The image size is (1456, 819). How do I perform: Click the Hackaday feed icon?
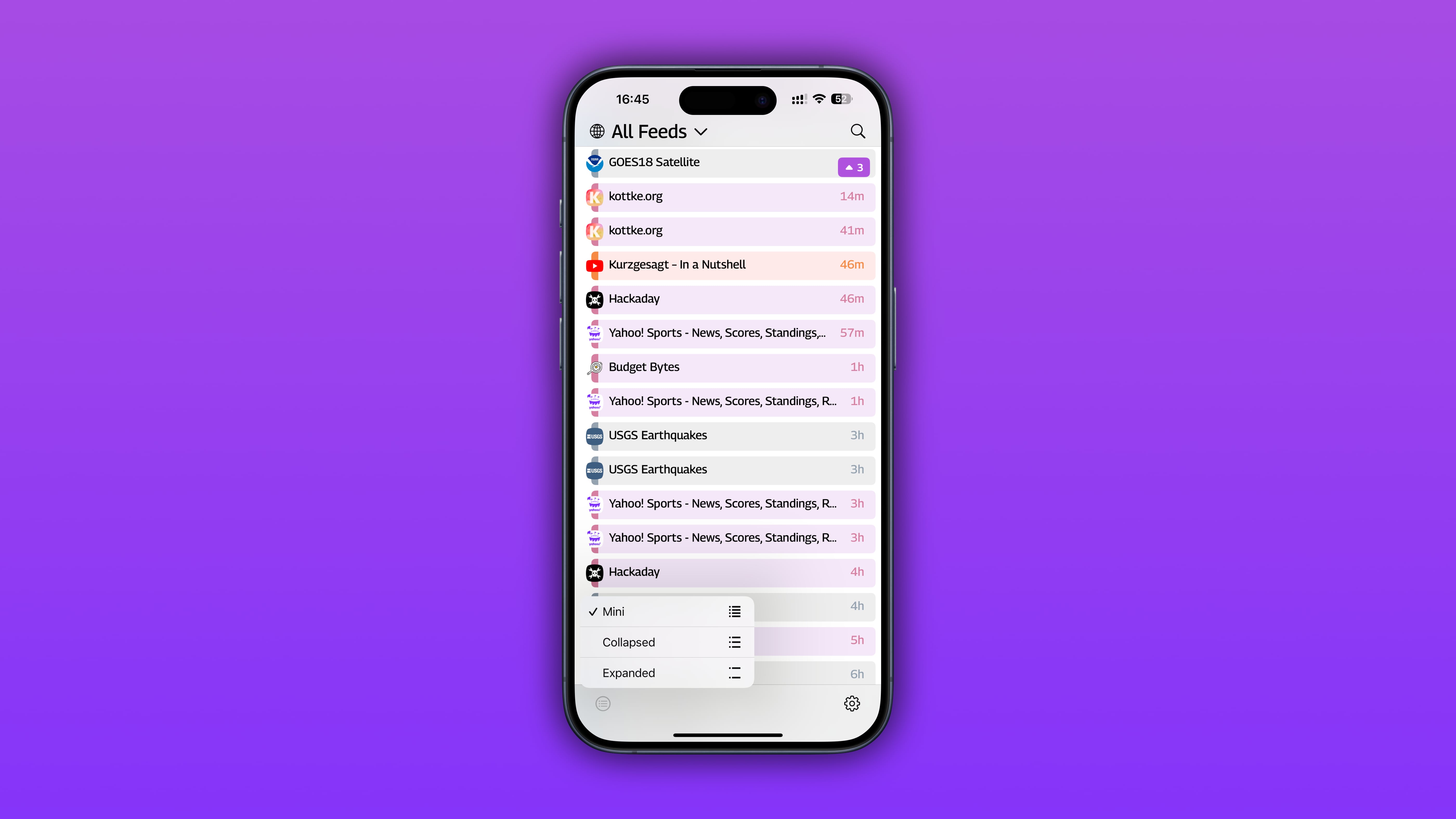coord(594,298)
